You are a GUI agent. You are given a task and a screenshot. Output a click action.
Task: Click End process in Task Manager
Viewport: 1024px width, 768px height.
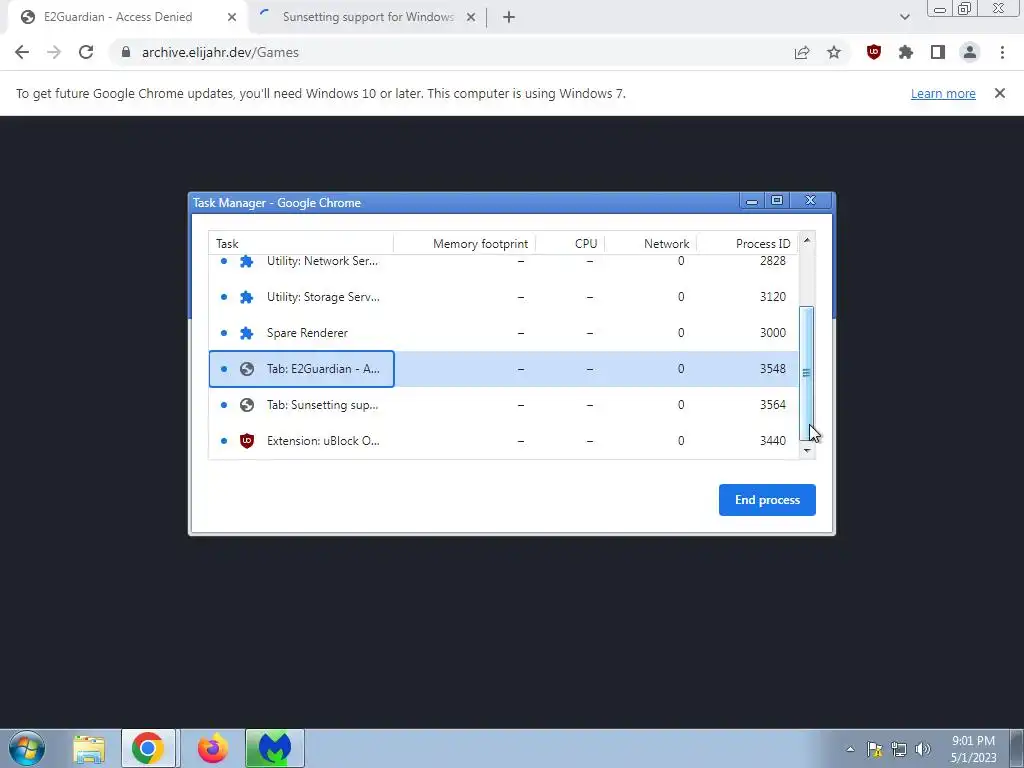tap(767, 500)
